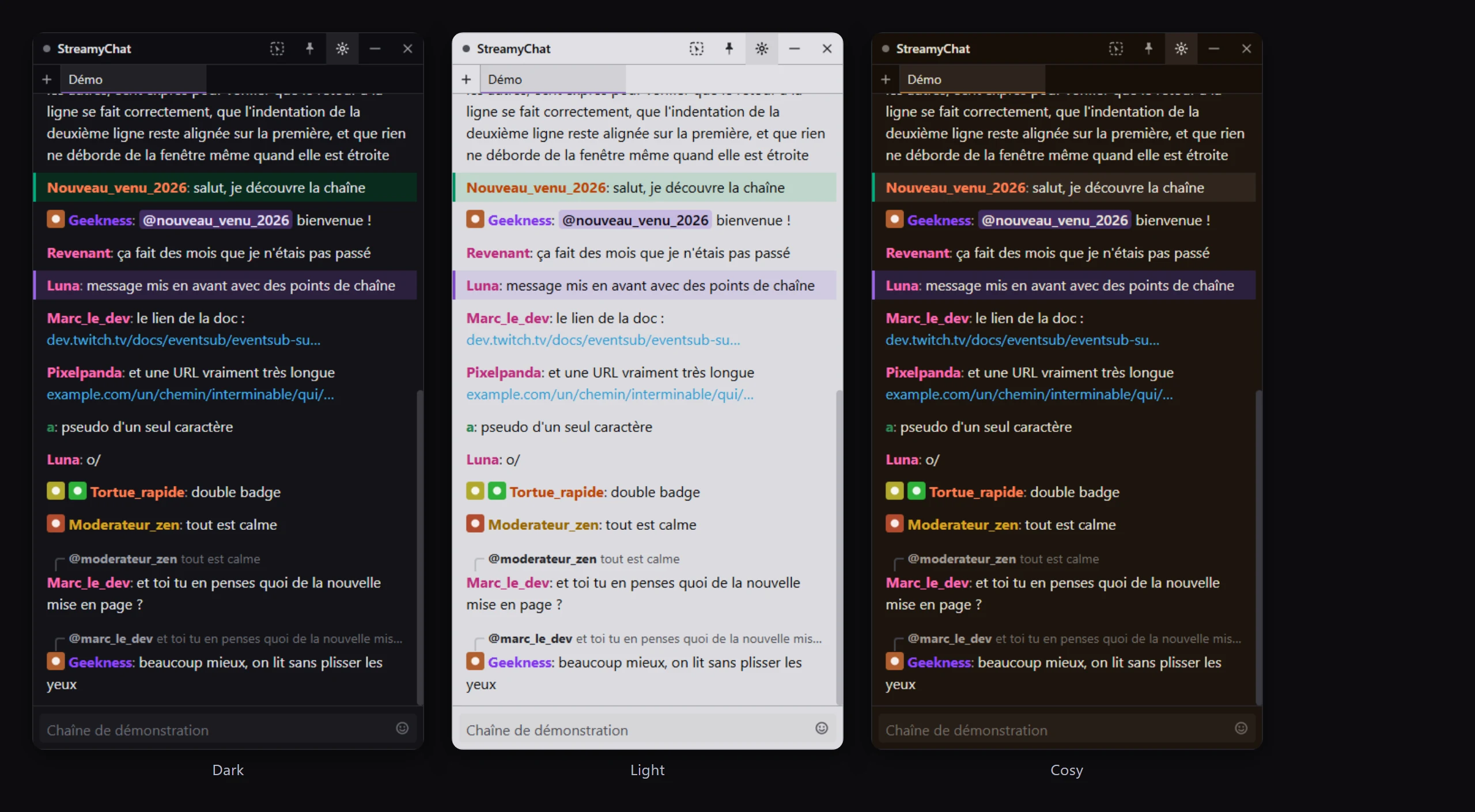This screenshot has width=1475, height=812.
Task: Select the Démo tab in the Cosy window
Action: pyautogui.click(x=972, y=79)
